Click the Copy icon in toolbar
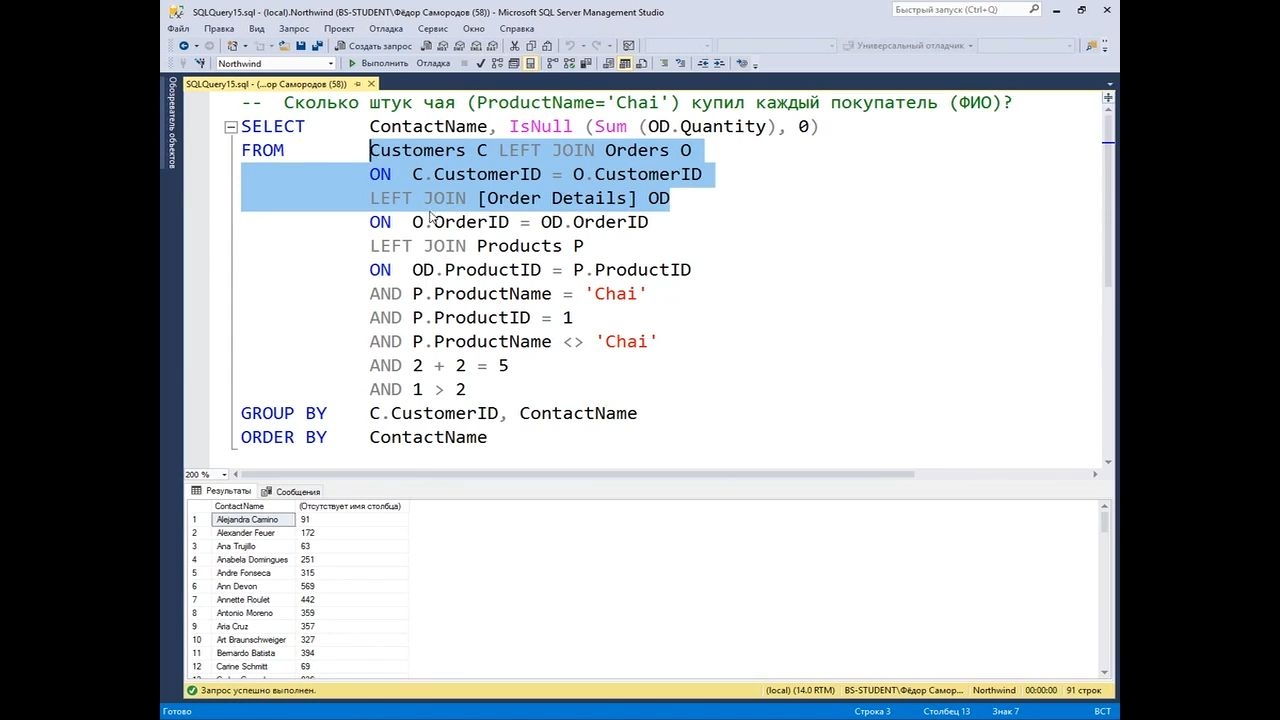Viewport: 1280px width, 720px height. tap(529, 46)
